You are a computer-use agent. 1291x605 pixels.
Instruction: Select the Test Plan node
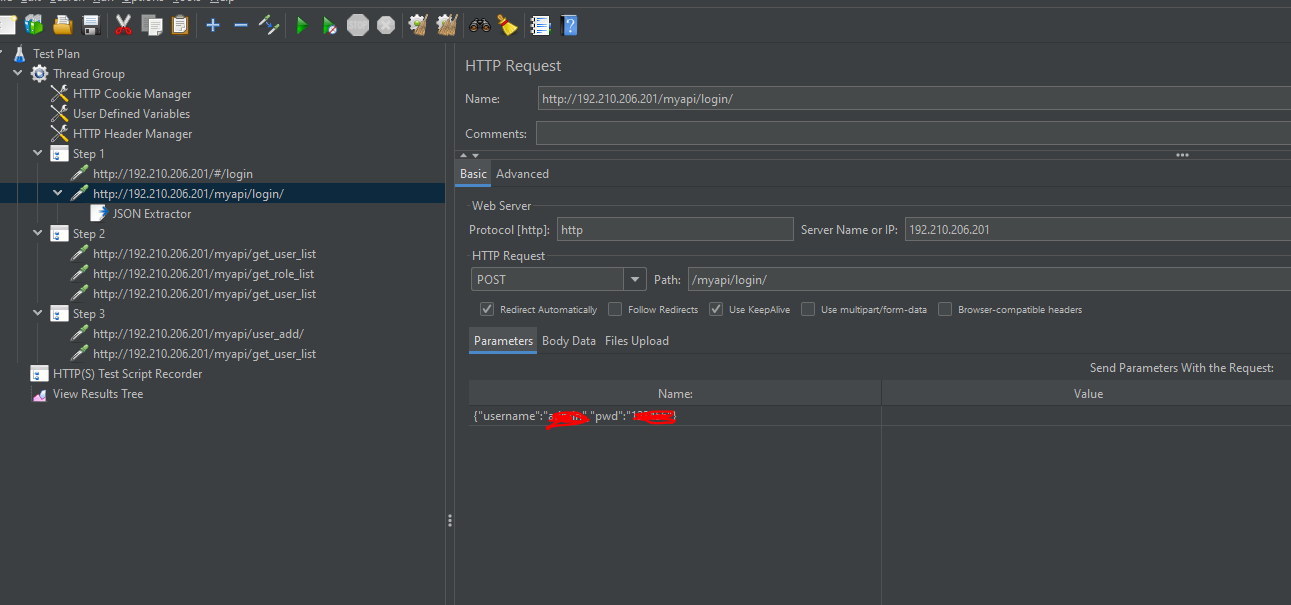pos(56,54)
